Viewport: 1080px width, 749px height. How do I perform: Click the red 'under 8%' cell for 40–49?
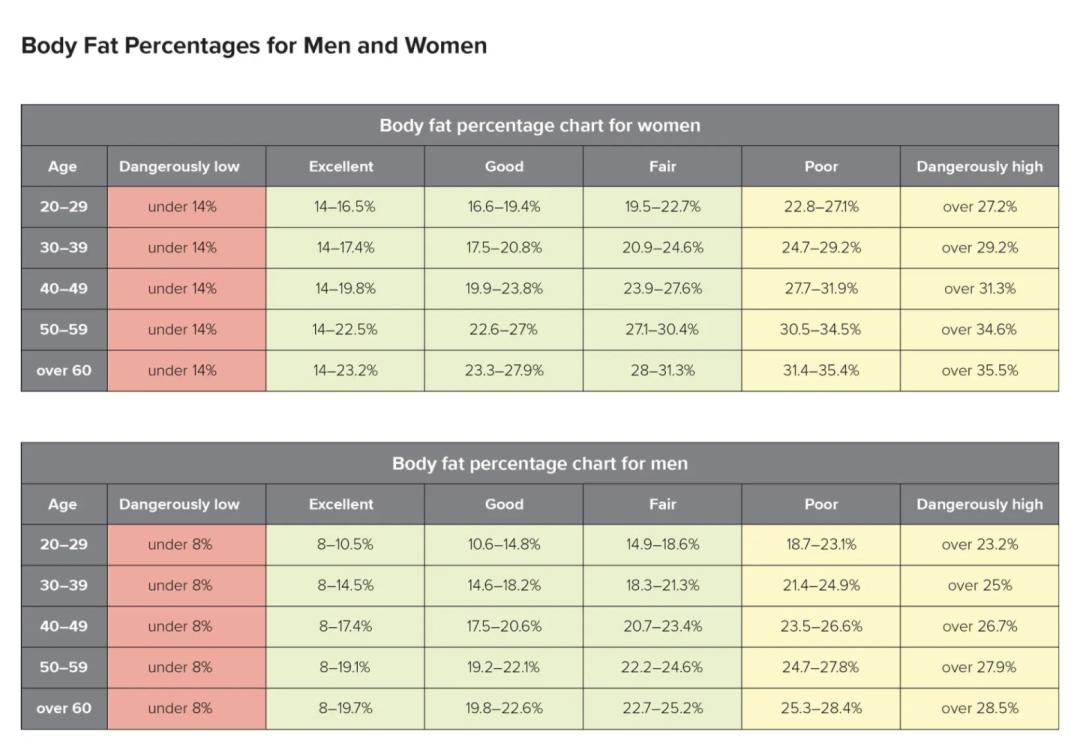pyautogui.click(x=181, y=627)
